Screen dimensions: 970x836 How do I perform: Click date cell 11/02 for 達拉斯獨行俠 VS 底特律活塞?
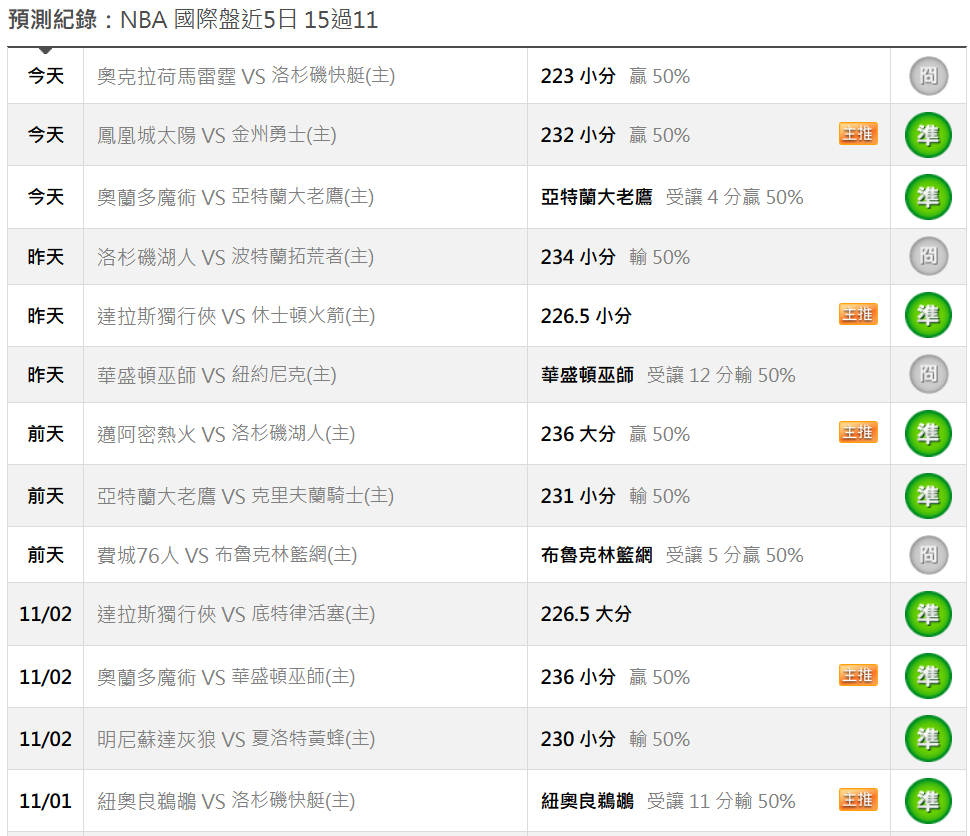(45, 614)
